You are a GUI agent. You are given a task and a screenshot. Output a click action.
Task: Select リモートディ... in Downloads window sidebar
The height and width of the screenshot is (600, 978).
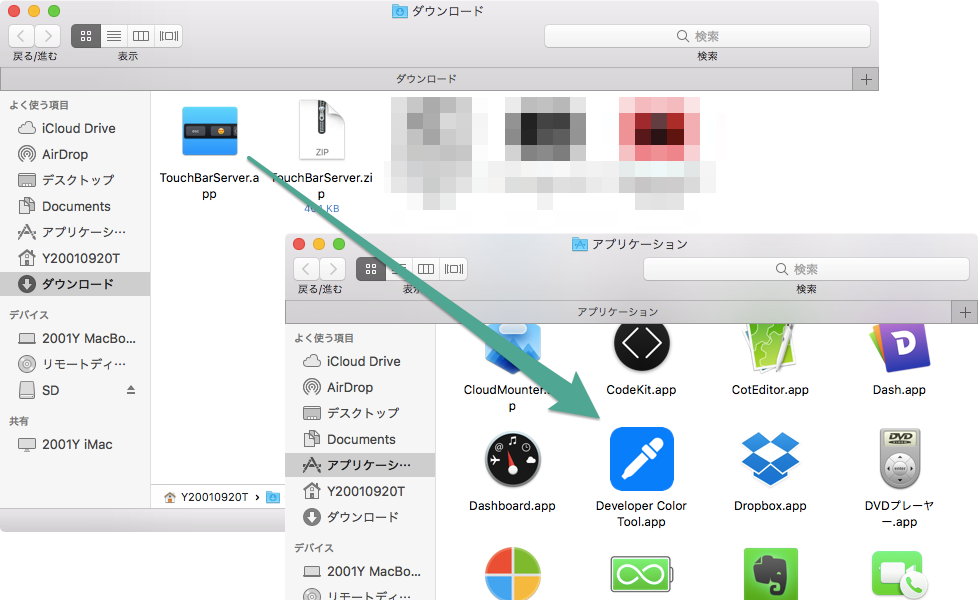click(75, 364)
